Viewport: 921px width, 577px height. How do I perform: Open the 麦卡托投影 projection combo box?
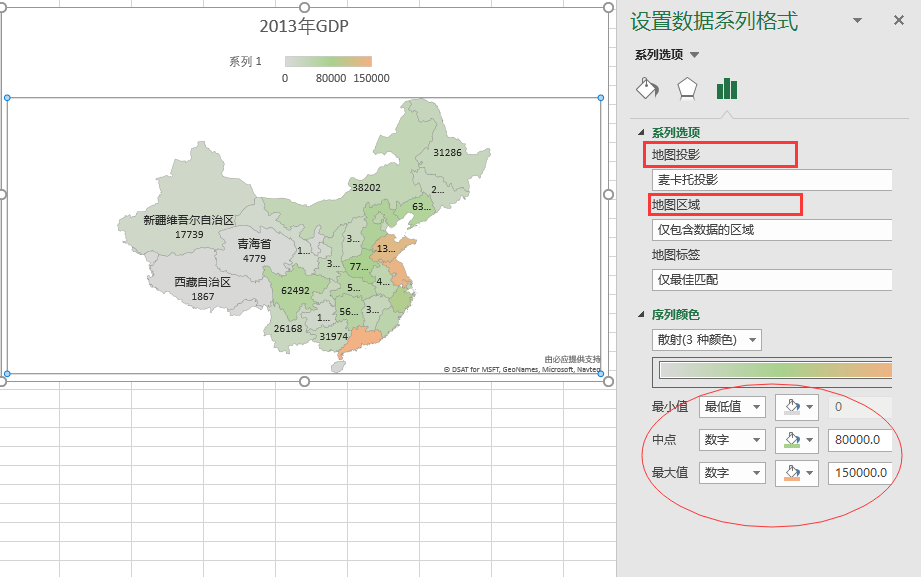[x=772, y=180]
